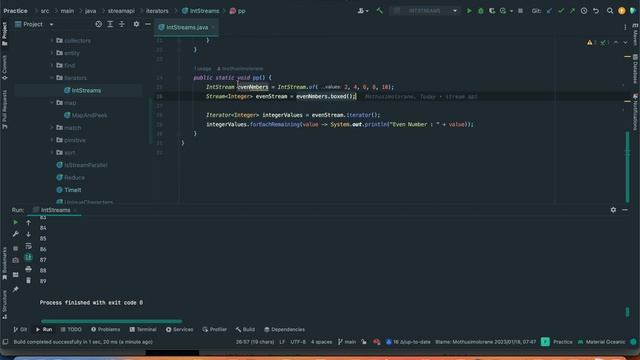The height and width of the screenshot is (360, 640).
Task: Open the Git tool window tab
Action: (20, 329)
